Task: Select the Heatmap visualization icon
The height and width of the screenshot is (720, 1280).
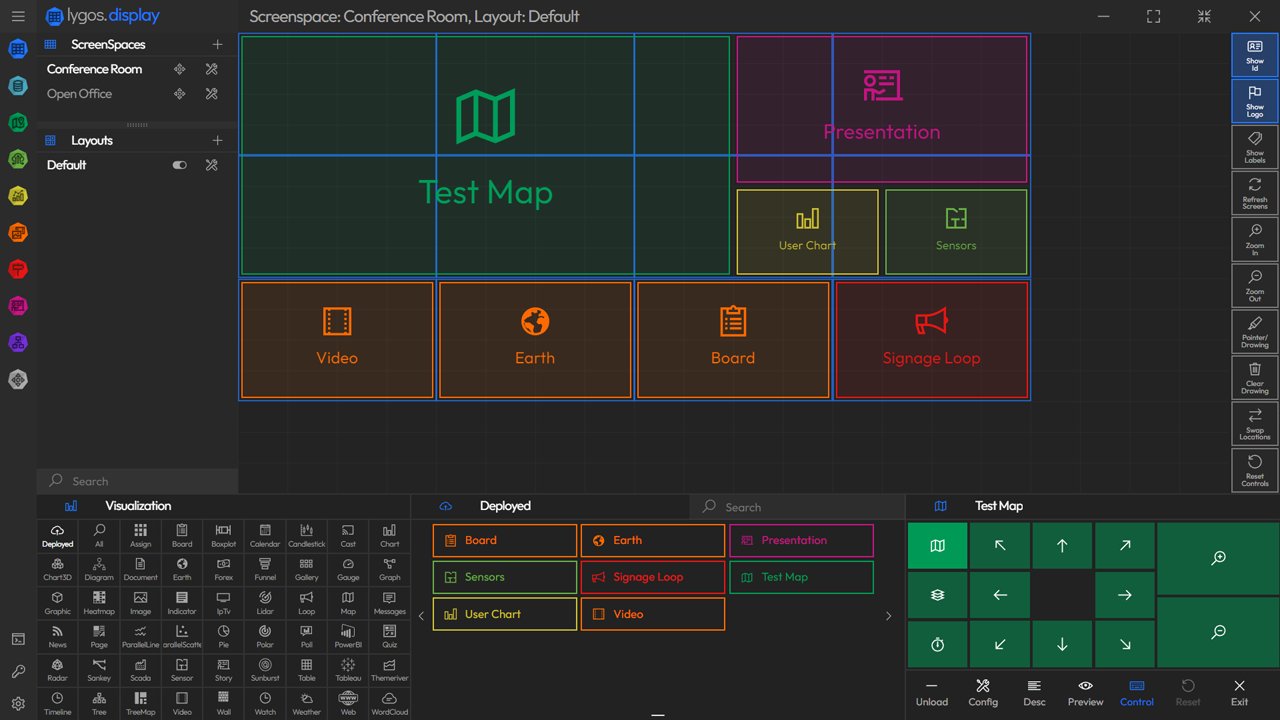Action: pyautogui.click(x=99, y=602)
